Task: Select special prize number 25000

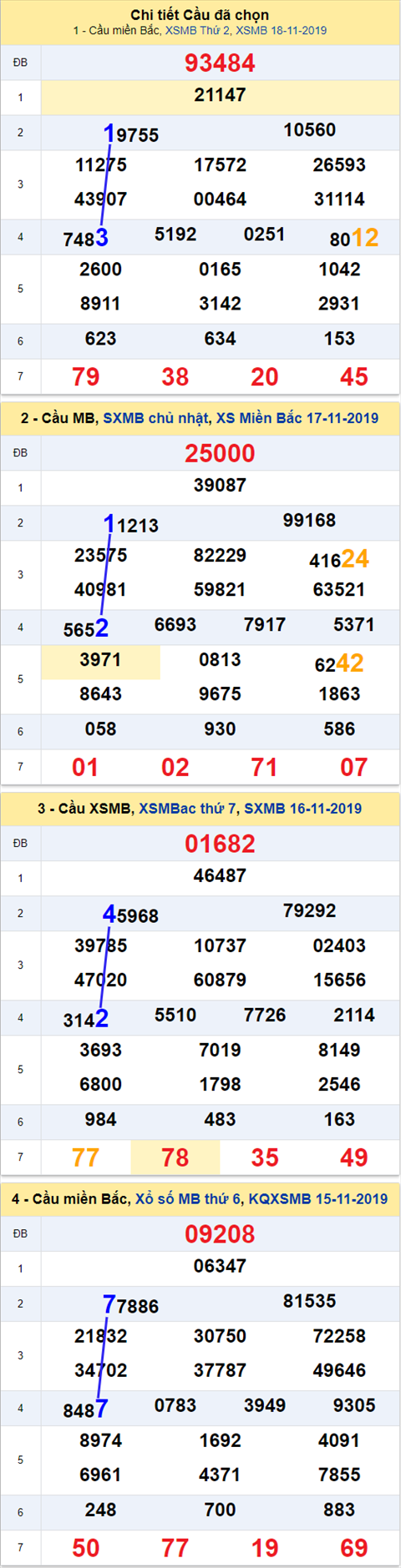Action: tap(220, 454)
